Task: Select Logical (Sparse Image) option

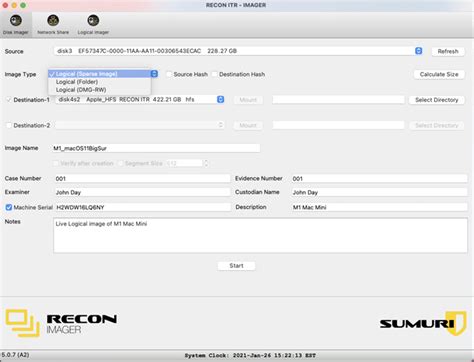Action: tap(100, 74)
